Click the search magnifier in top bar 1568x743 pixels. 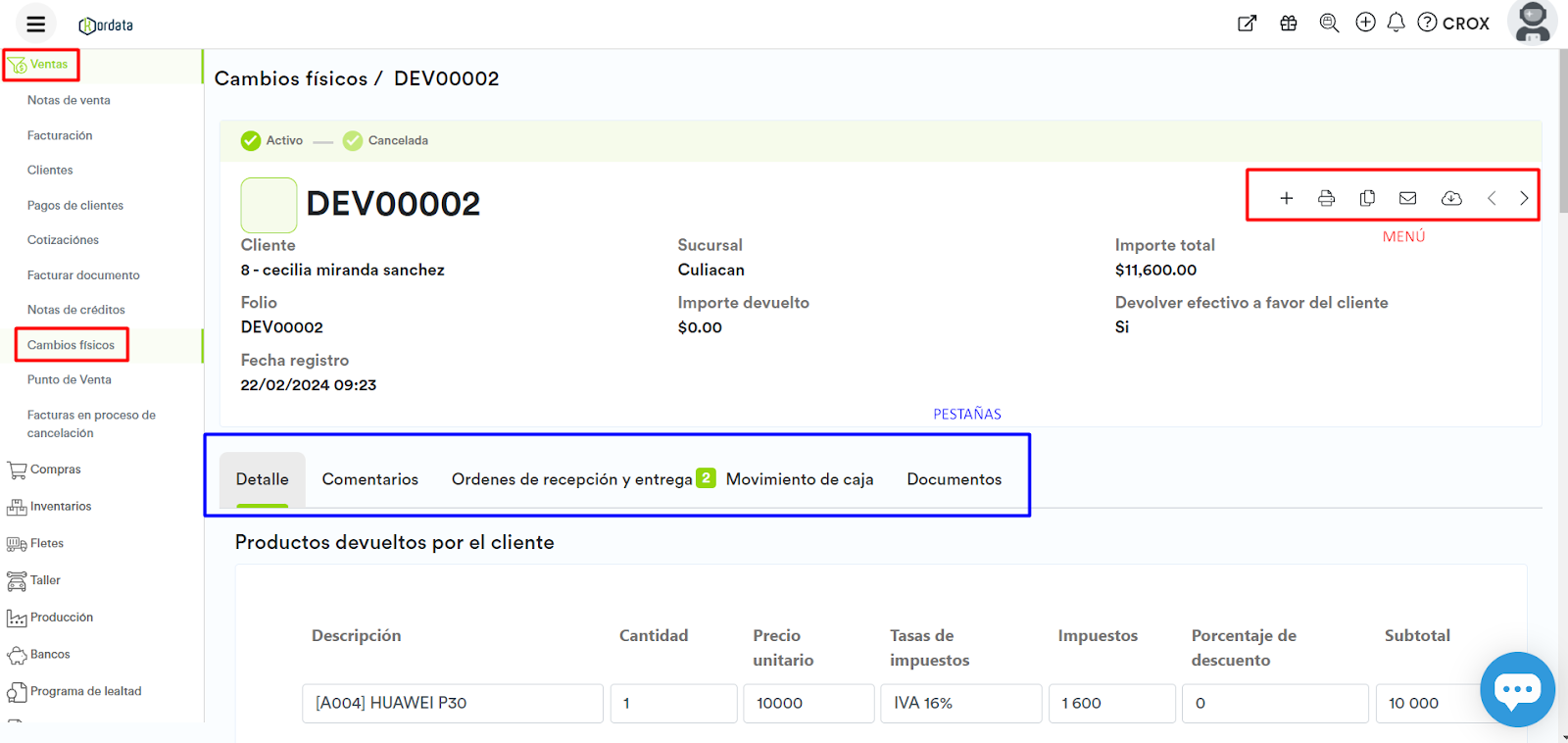[1329, 23]
